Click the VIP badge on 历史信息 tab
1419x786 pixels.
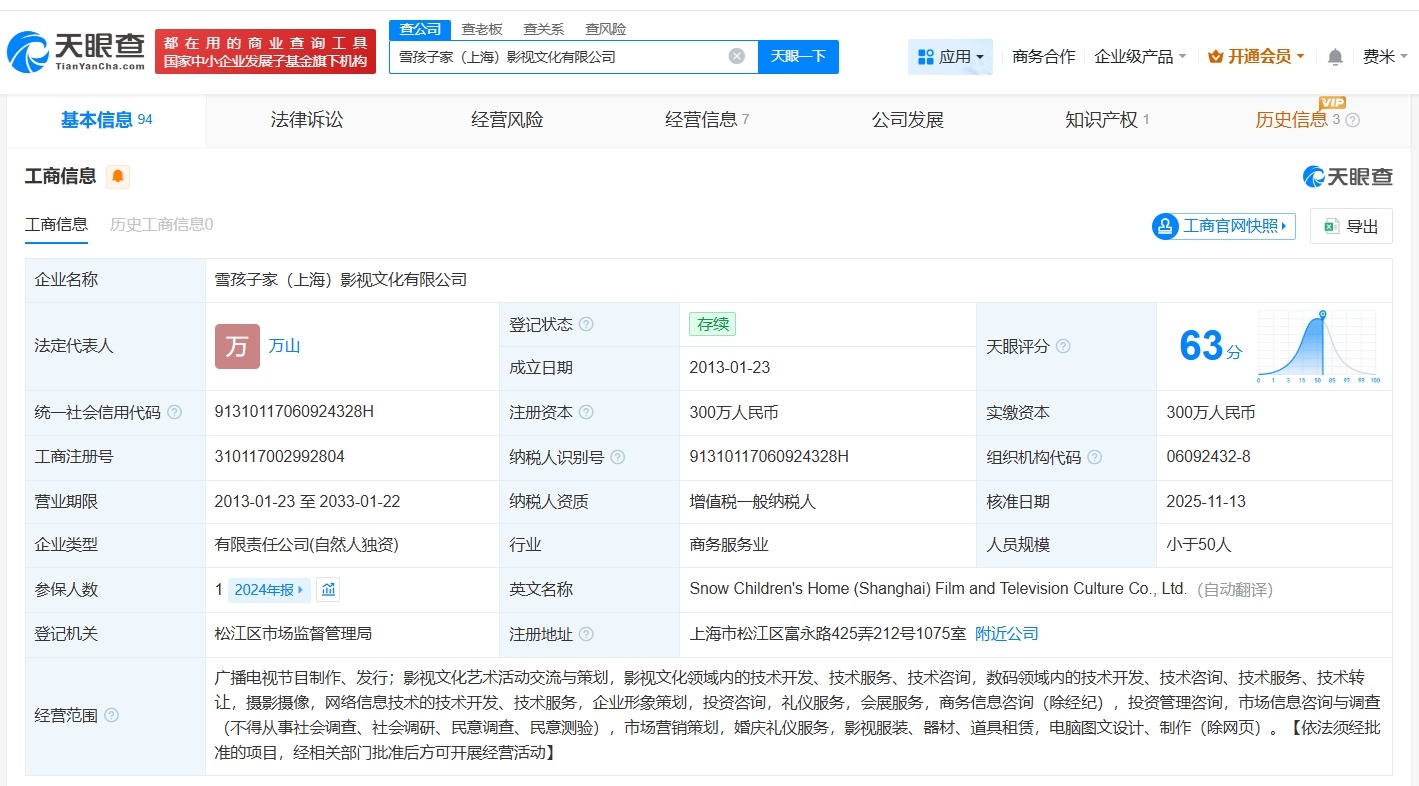1332,104
